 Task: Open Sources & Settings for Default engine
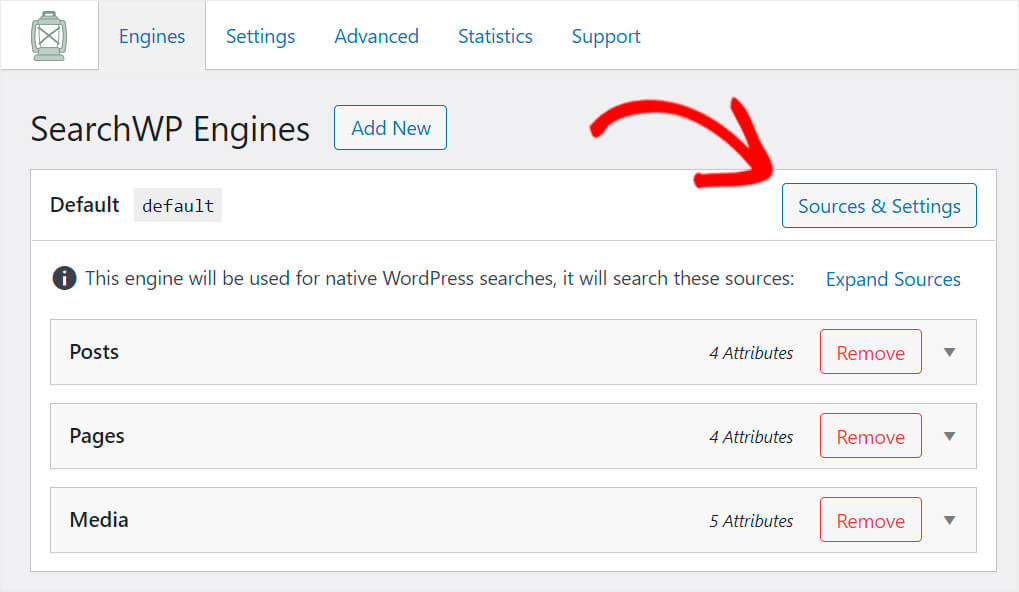pos(879,205)
